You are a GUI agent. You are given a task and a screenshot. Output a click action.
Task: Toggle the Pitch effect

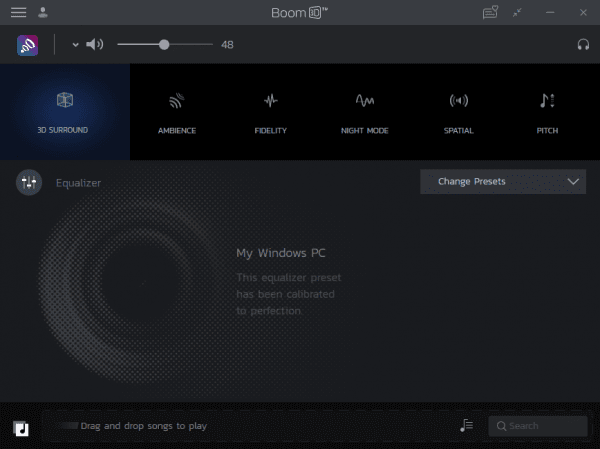click(x=547, y=113)
